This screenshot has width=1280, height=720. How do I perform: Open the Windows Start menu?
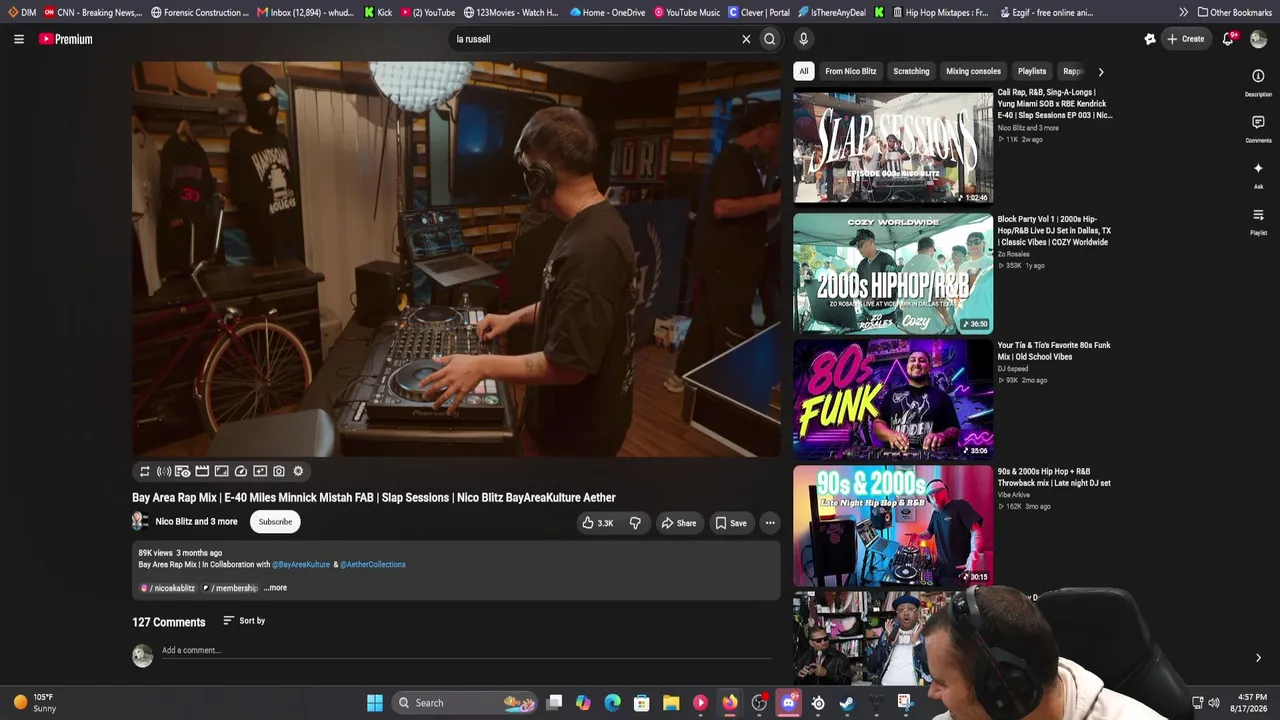375,703
